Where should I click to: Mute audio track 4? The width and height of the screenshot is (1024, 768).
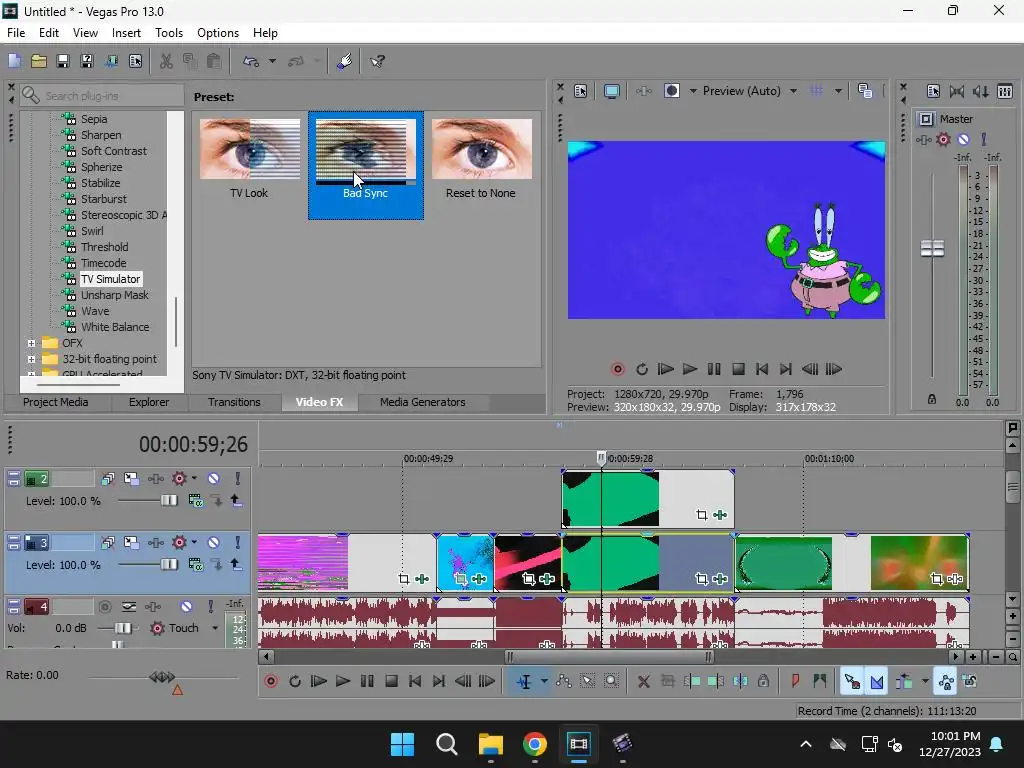click(186, 607)
